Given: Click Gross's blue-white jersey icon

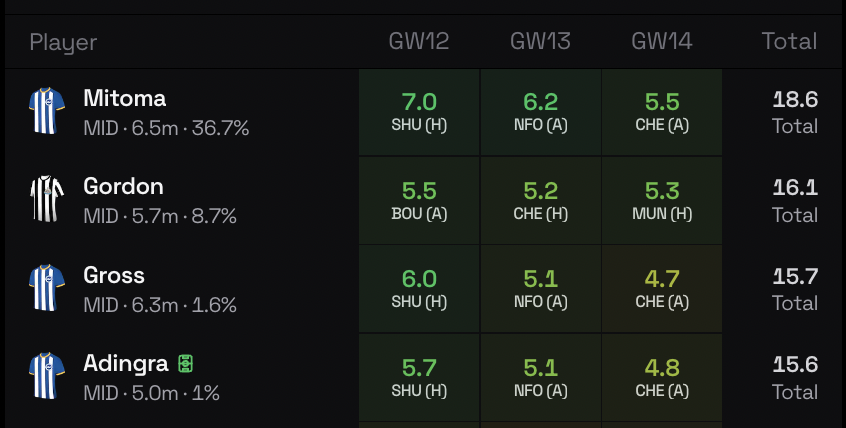Looking at the screenshot, I should click(x=47, y=288).
